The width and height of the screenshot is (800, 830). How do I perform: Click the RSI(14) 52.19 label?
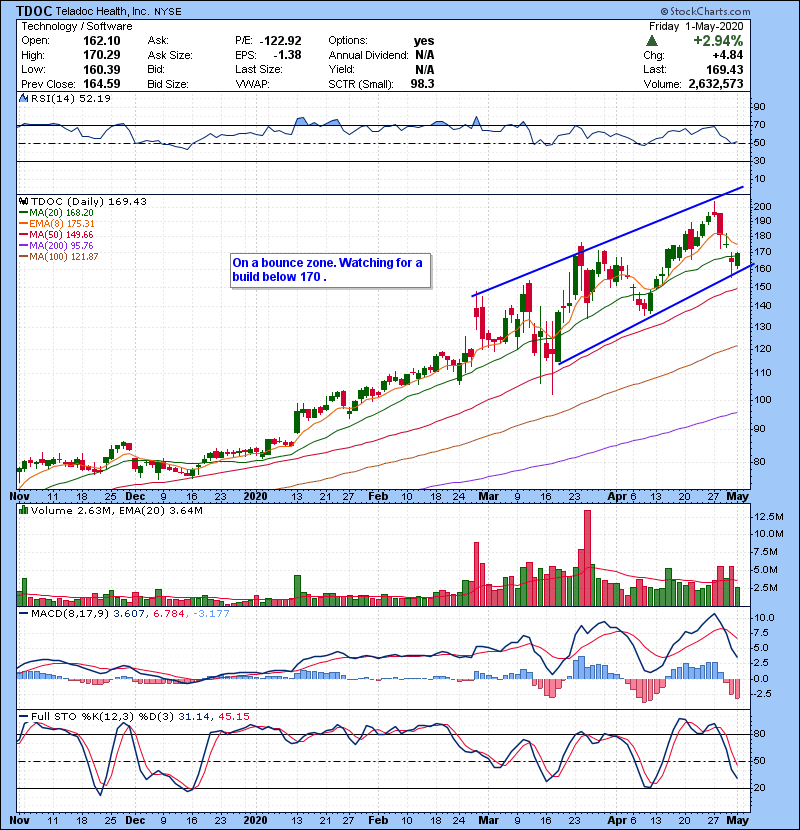click(71, 98)
